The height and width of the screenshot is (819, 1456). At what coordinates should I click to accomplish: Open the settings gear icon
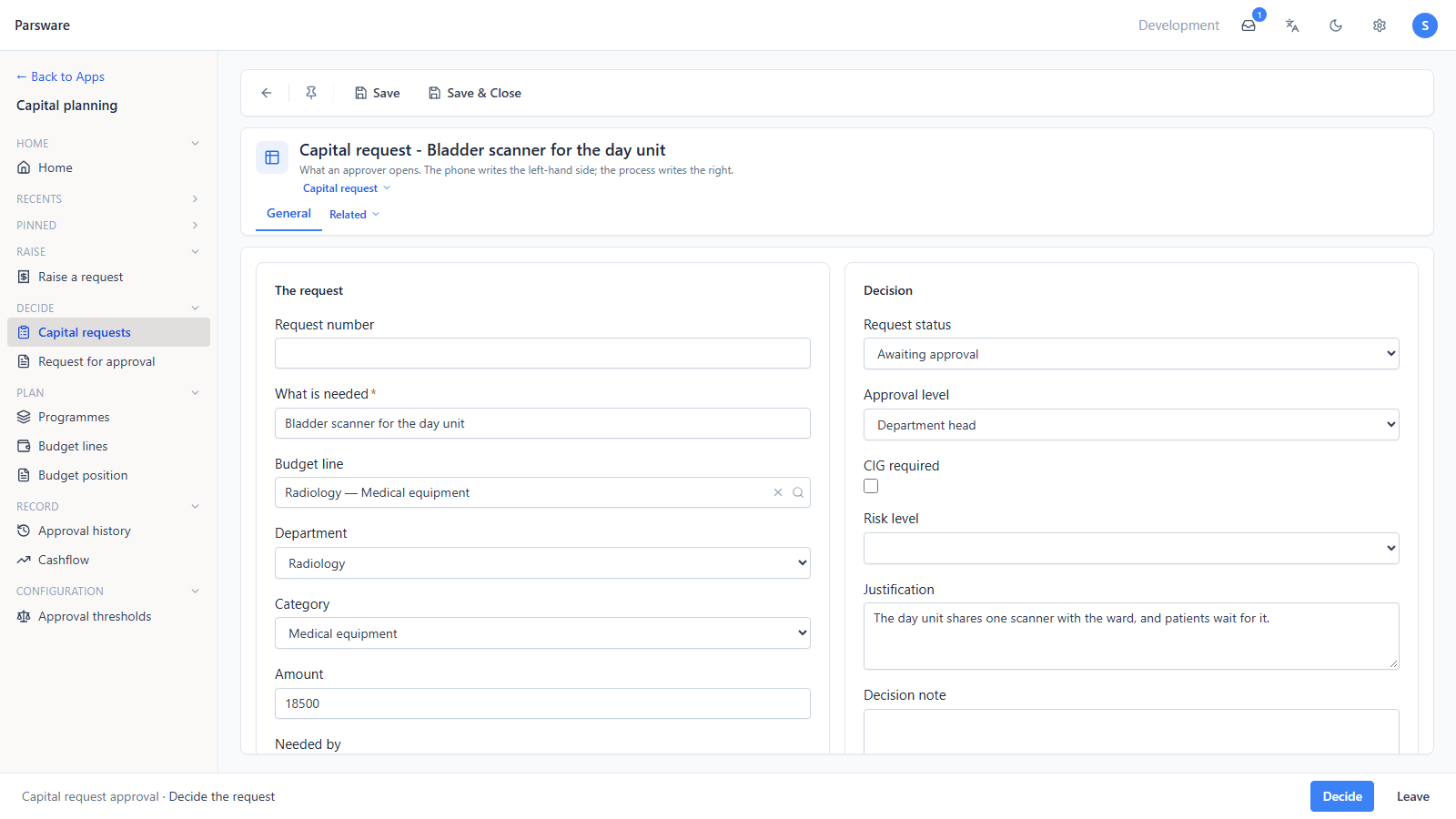point(1380,25)
